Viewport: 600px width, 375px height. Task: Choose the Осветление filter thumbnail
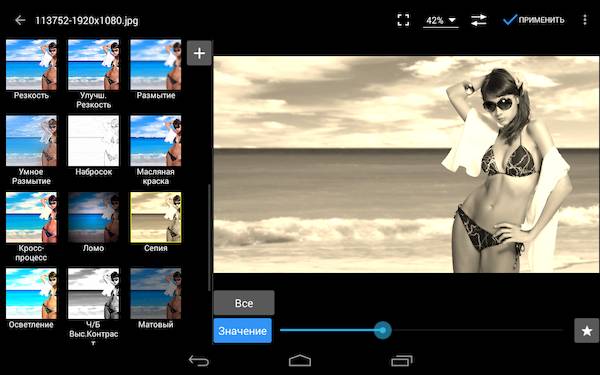coord(31,293)
